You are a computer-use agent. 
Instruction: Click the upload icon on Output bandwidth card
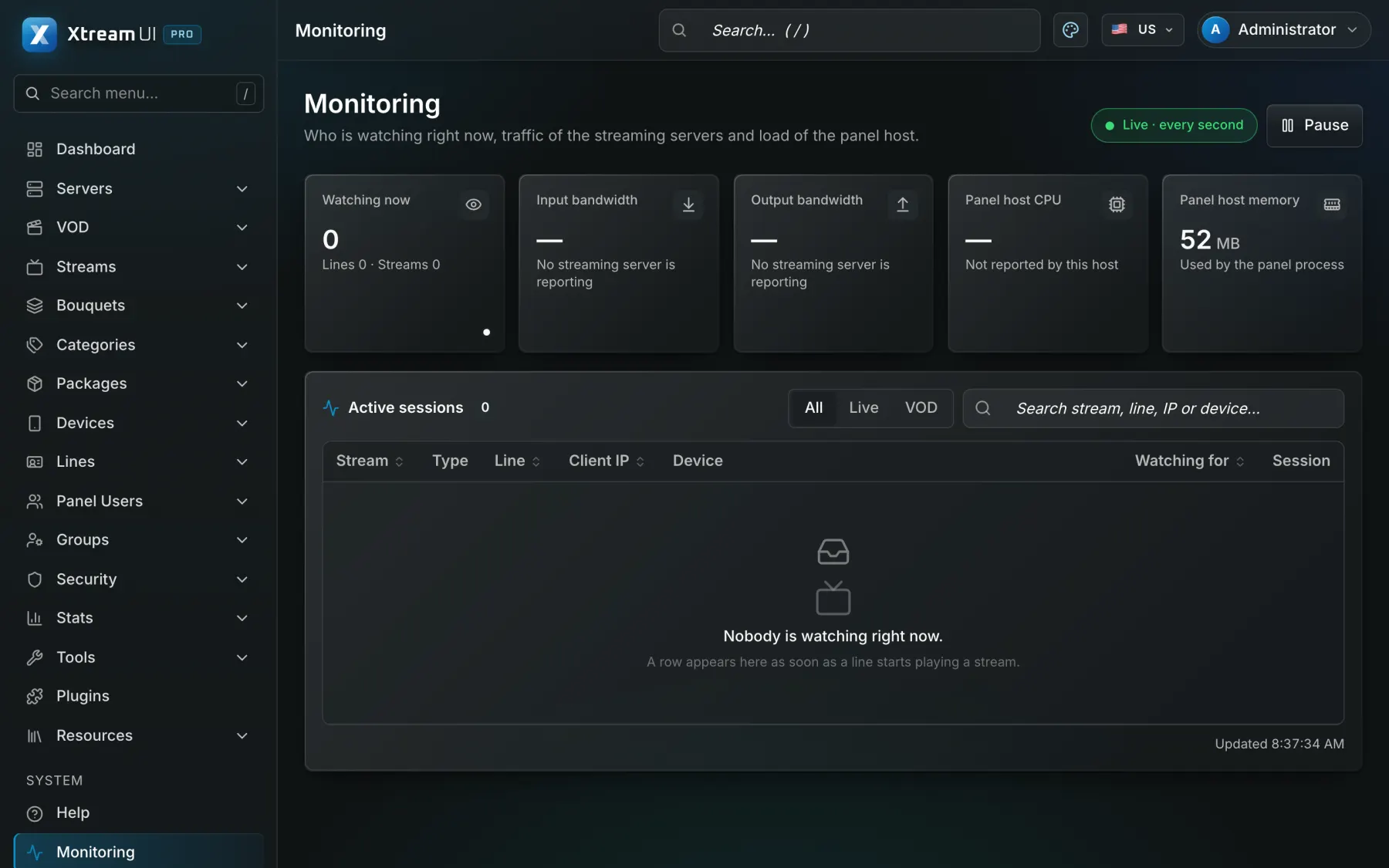pos(903,204)
